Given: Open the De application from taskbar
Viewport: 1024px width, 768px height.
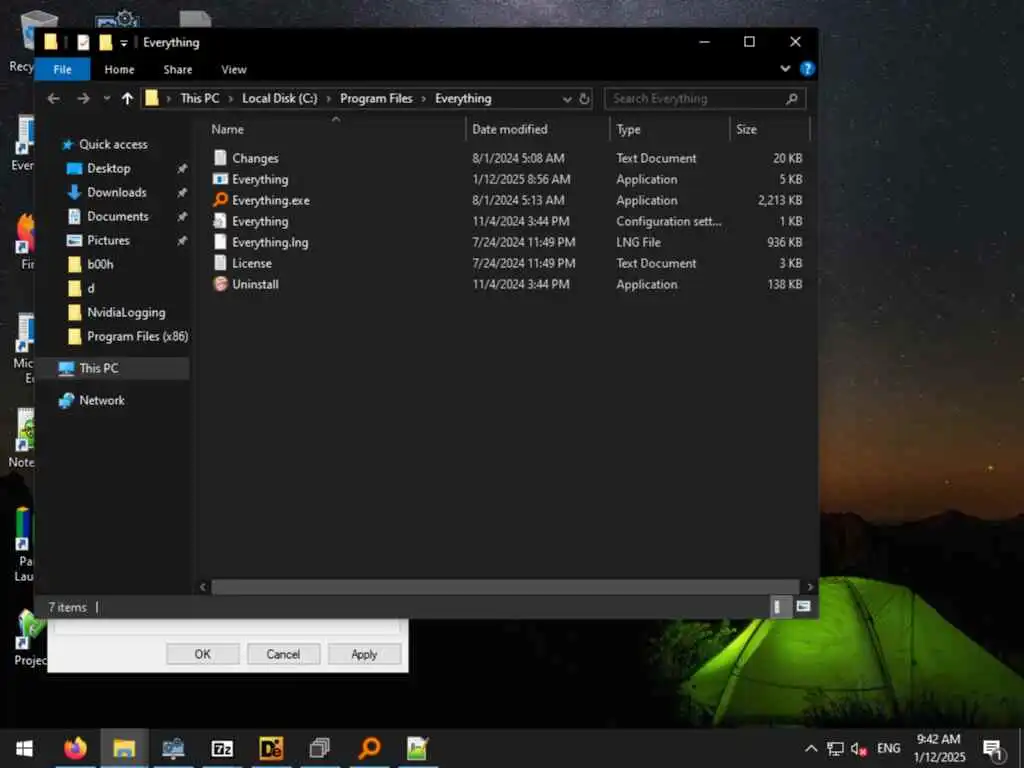Looking at the screenshot, I should click(x=271, y=748).
